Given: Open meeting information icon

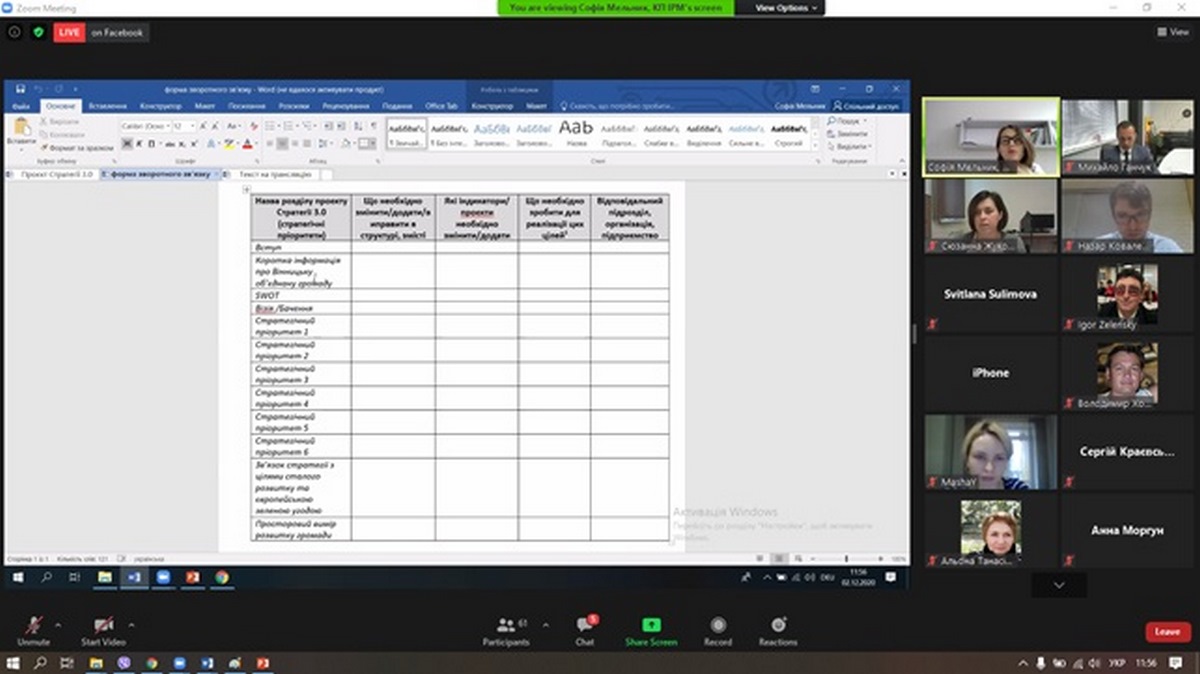Looking at the screenshot, I should [x=14, y=32].
